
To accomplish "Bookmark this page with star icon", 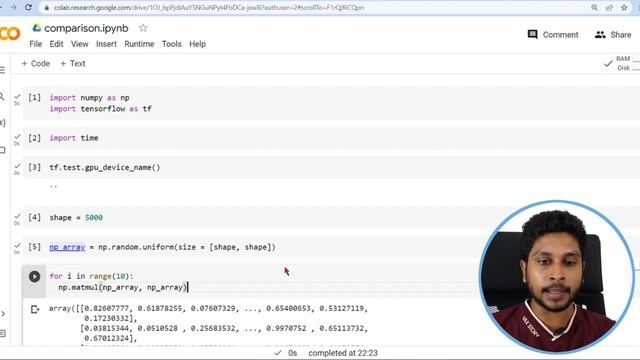I will (x=624, y=7).
